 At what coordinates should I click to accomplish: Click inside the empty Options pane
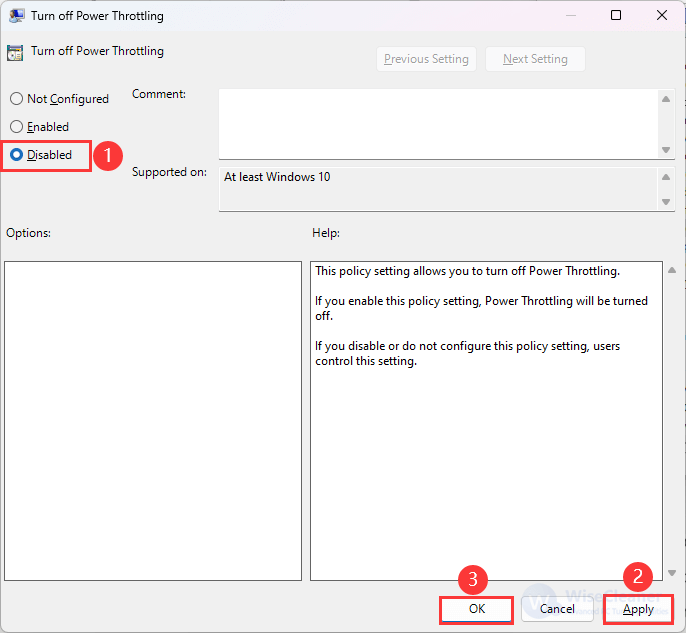point(153,421)
